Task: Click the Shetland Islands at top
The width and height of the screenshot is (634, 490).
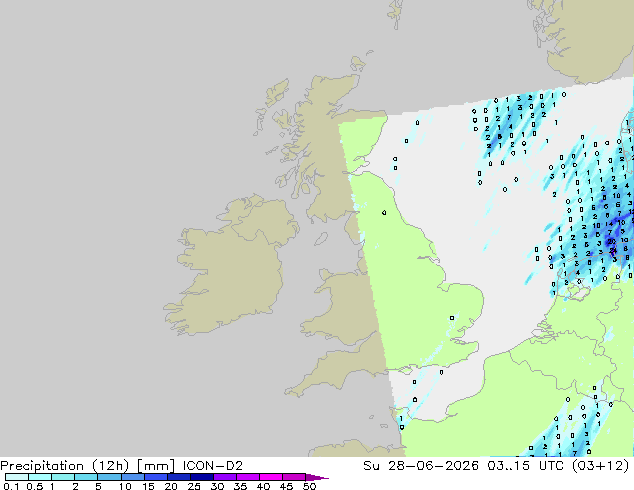Action: point(395,14)
